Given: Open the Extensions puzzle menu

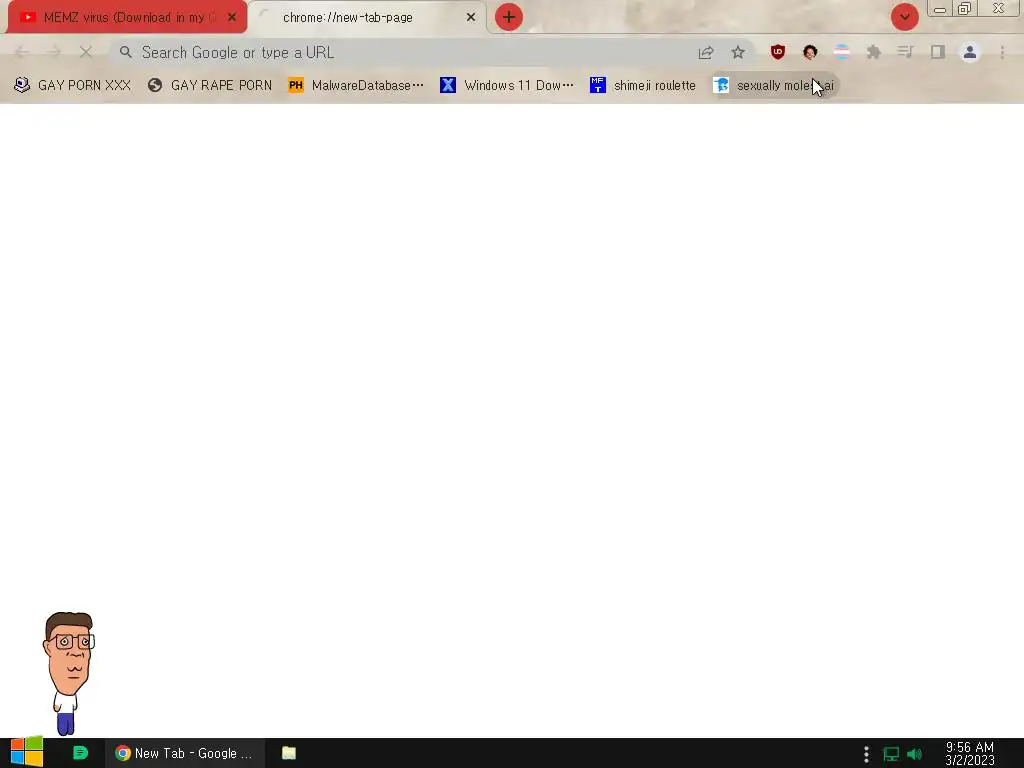Looking at the screenshot, I should pos(874,52).
